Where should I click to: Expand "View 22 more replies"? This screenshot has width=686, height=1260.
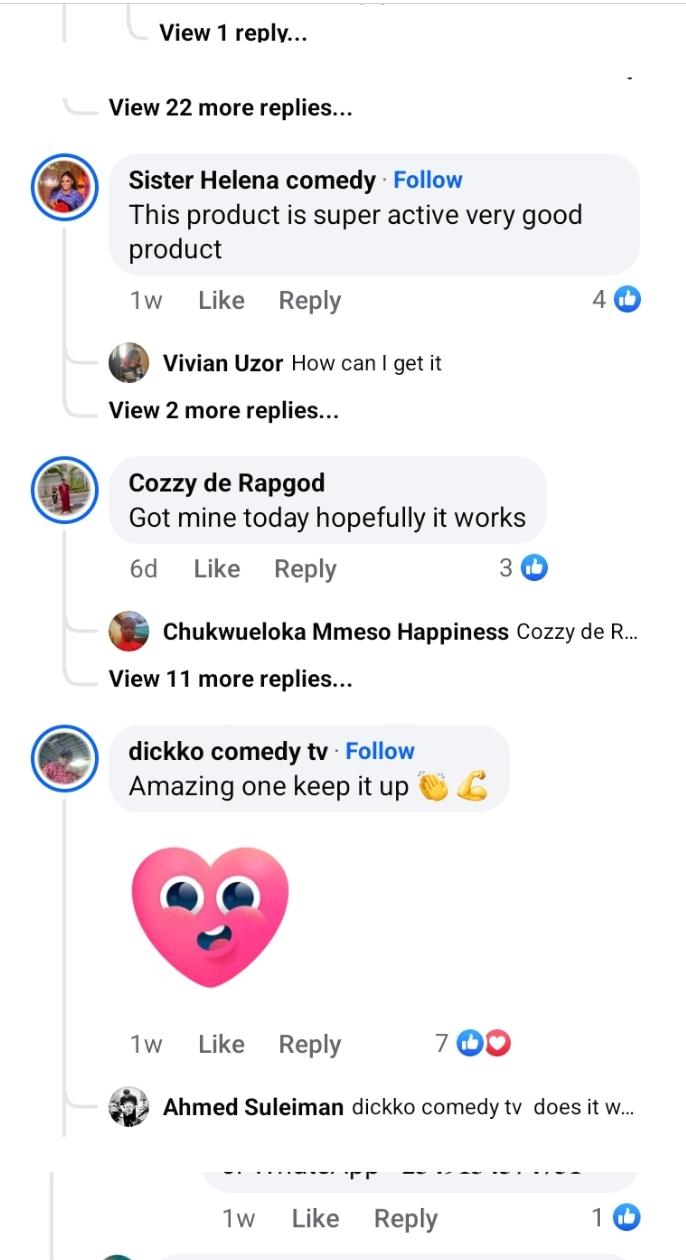coord(230,107)
